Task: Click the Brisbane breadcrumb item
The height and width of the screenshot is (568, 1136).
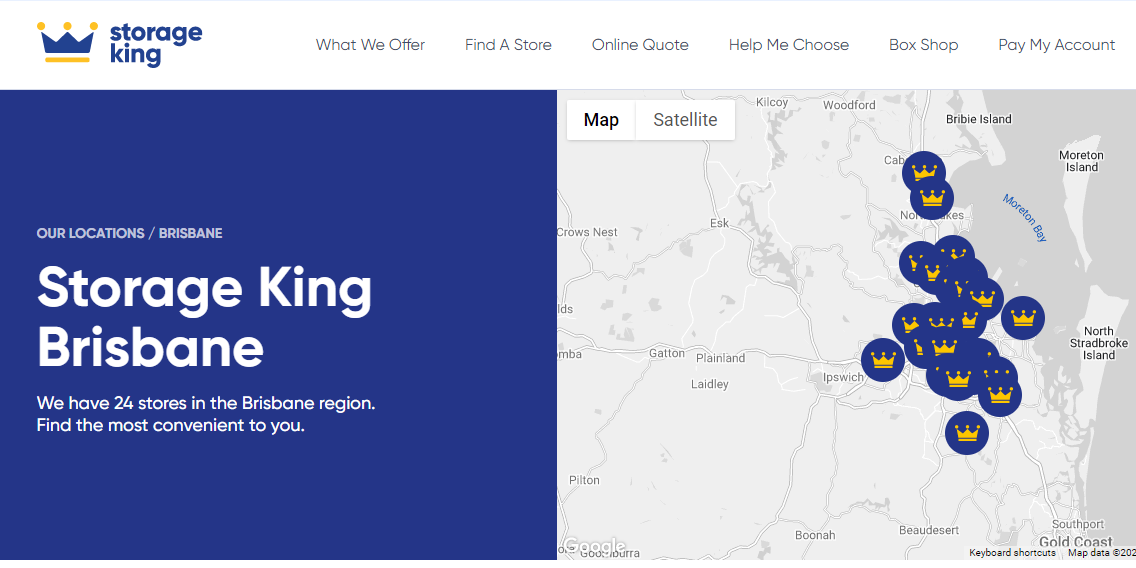Action: tap(190, 233)
